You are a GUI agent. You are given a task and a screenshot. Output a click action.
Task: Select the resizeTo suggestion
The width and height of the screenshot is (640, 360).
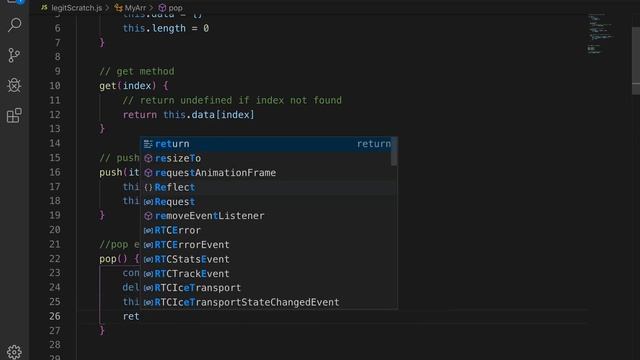(x=269, y=158)
